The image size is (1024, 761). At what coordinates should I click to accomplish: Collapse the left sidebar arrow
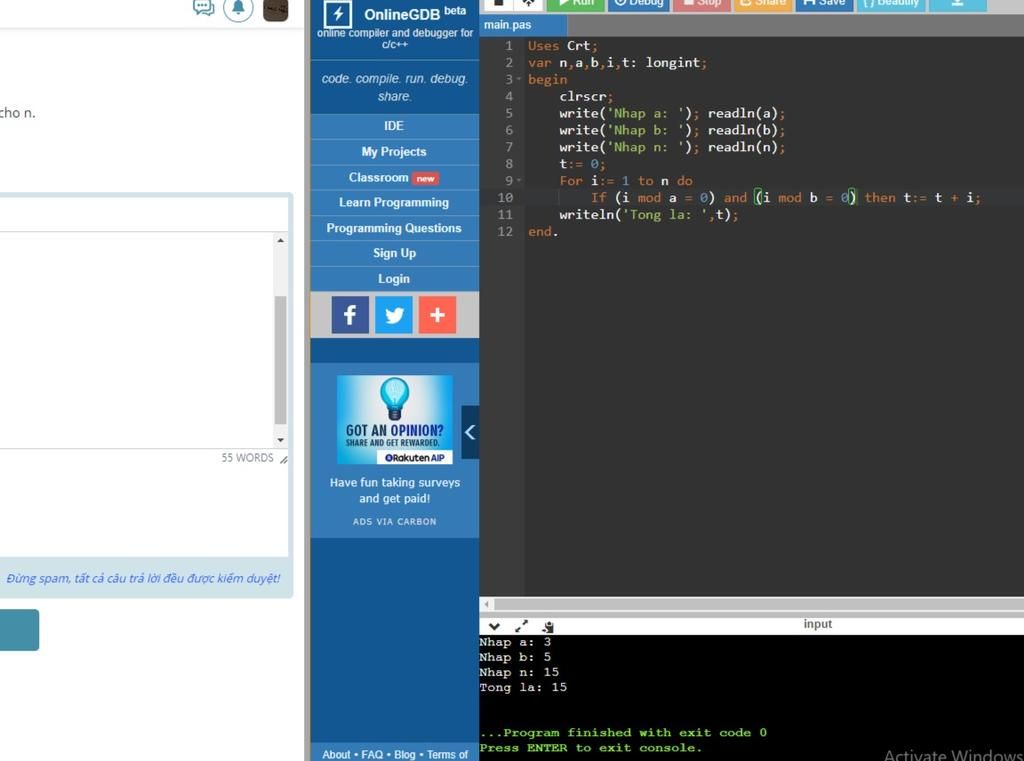click(x=470, y=432)
